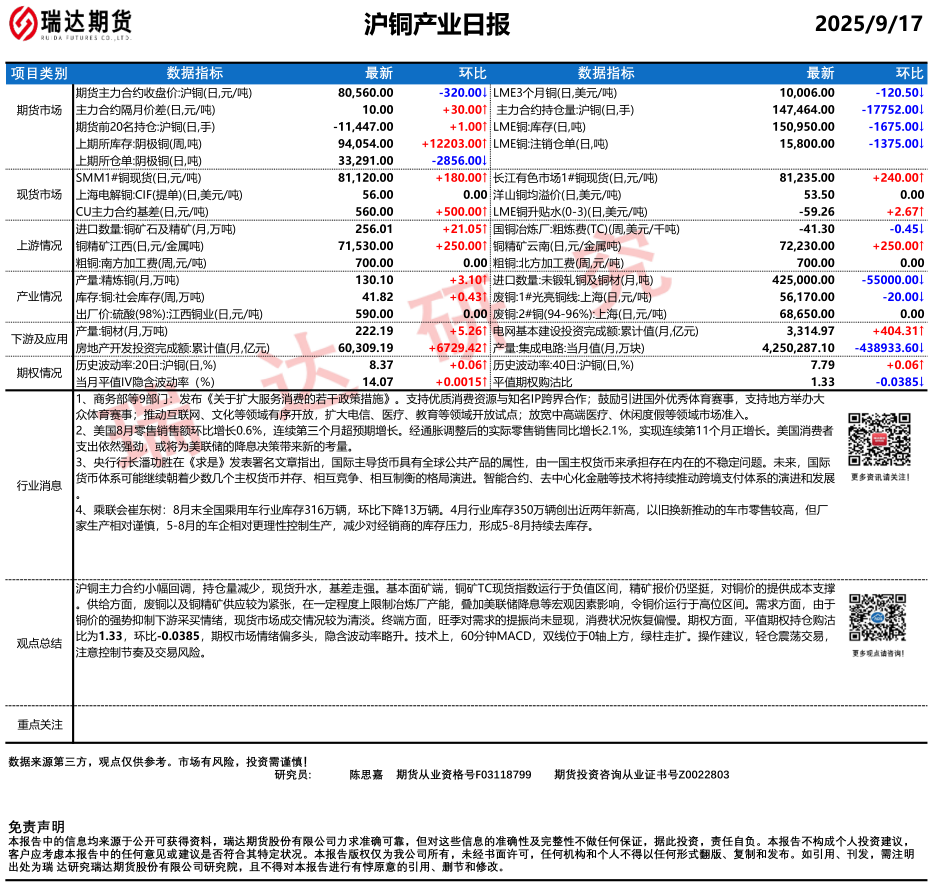This screenshot has height=886, width=932.
Task: Click the 期权情况 row label
Action: tap(39, 373)
